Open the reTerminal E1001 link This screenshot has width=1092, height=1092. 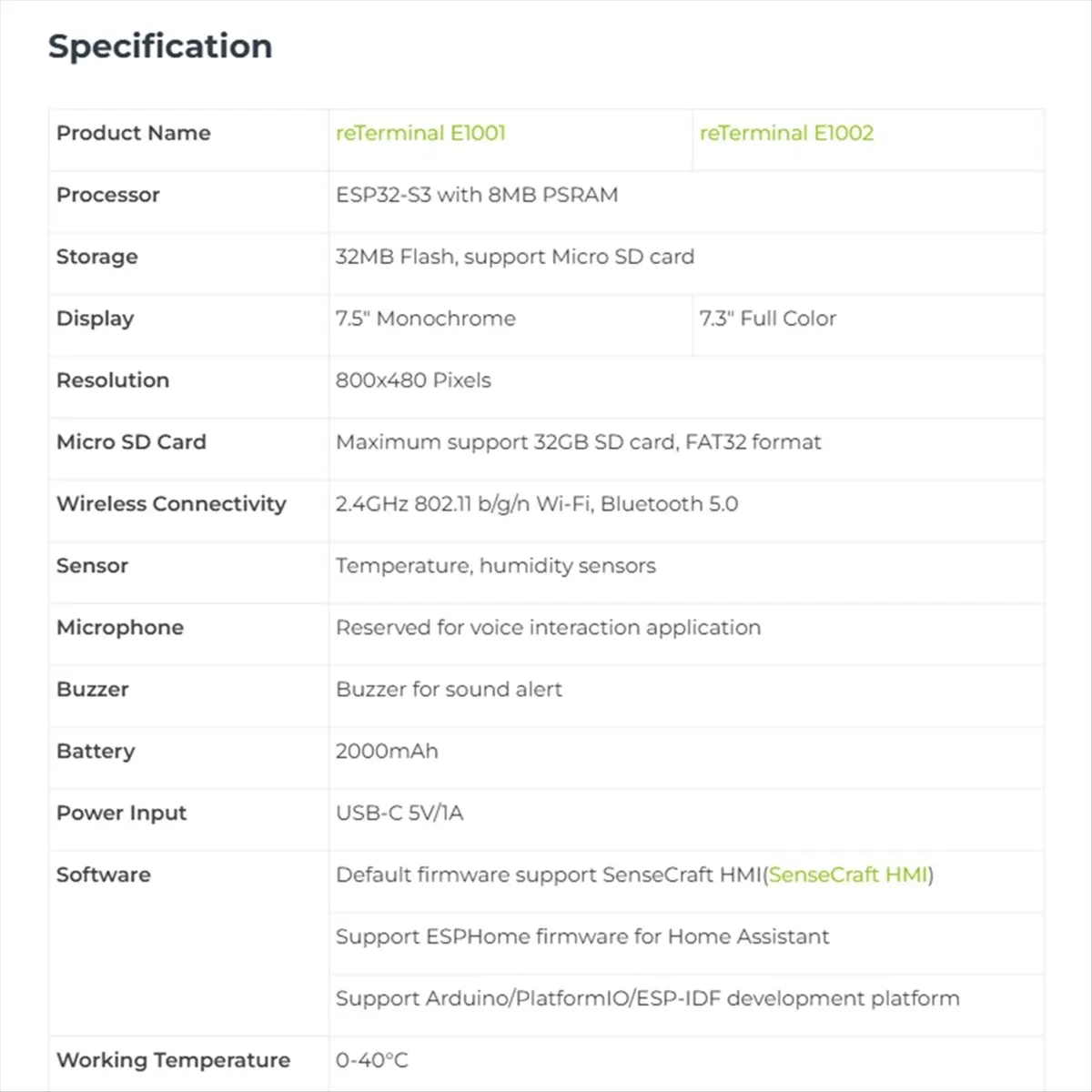coord(420,133)
